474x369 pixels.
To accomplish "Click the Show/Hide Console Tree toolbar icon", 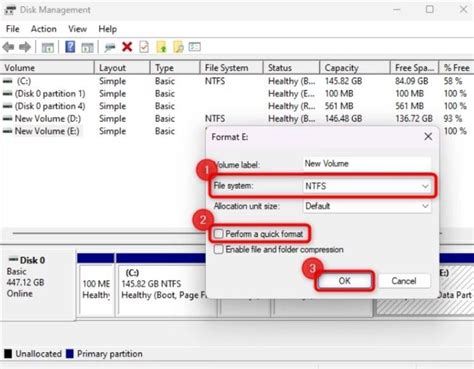I will click(48, 47).
